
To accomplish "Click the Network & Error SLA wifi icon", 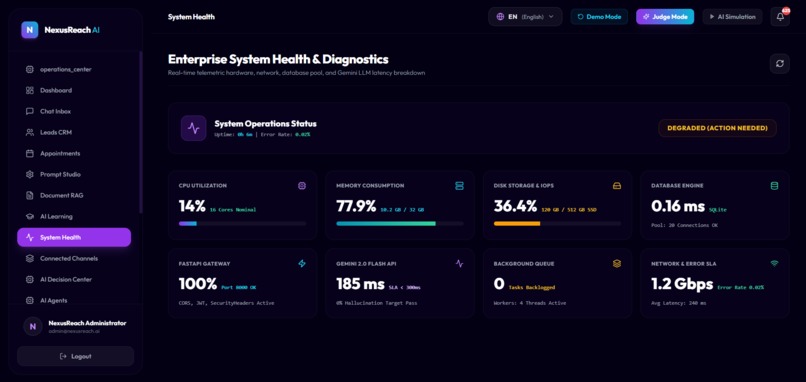I will pyautogui.click(x=774, y=264).
